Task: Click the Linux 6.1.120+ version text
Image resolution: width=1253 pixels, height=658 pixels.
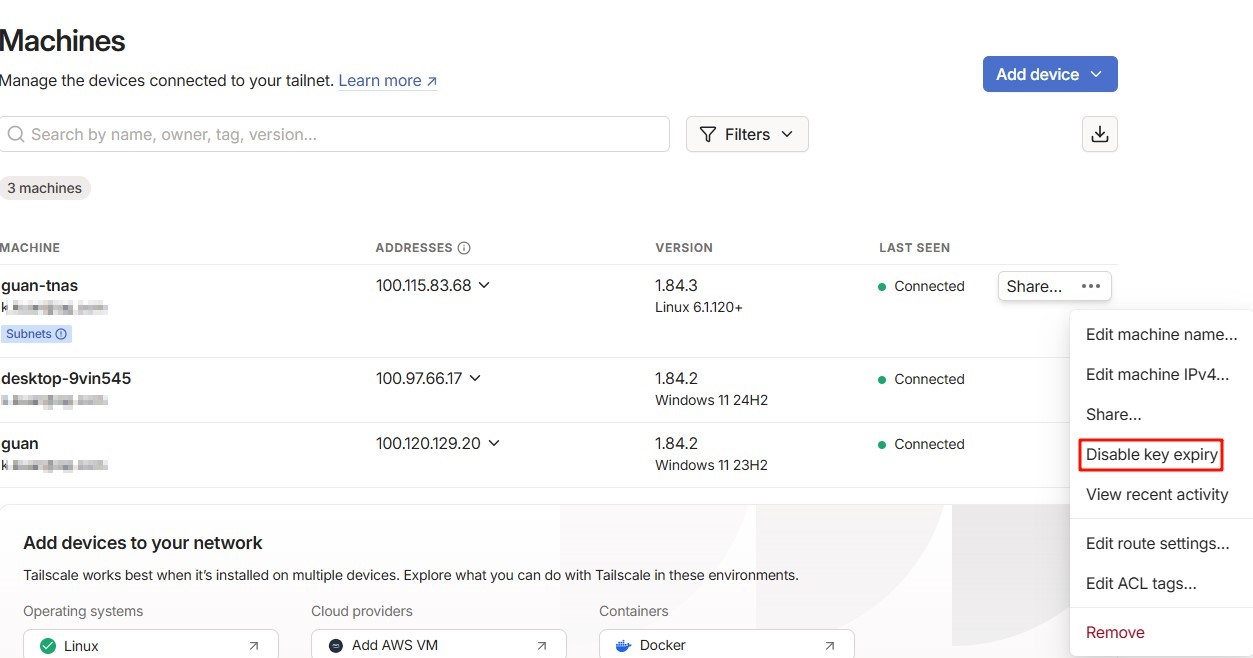Action: click(x=699, y=307)
